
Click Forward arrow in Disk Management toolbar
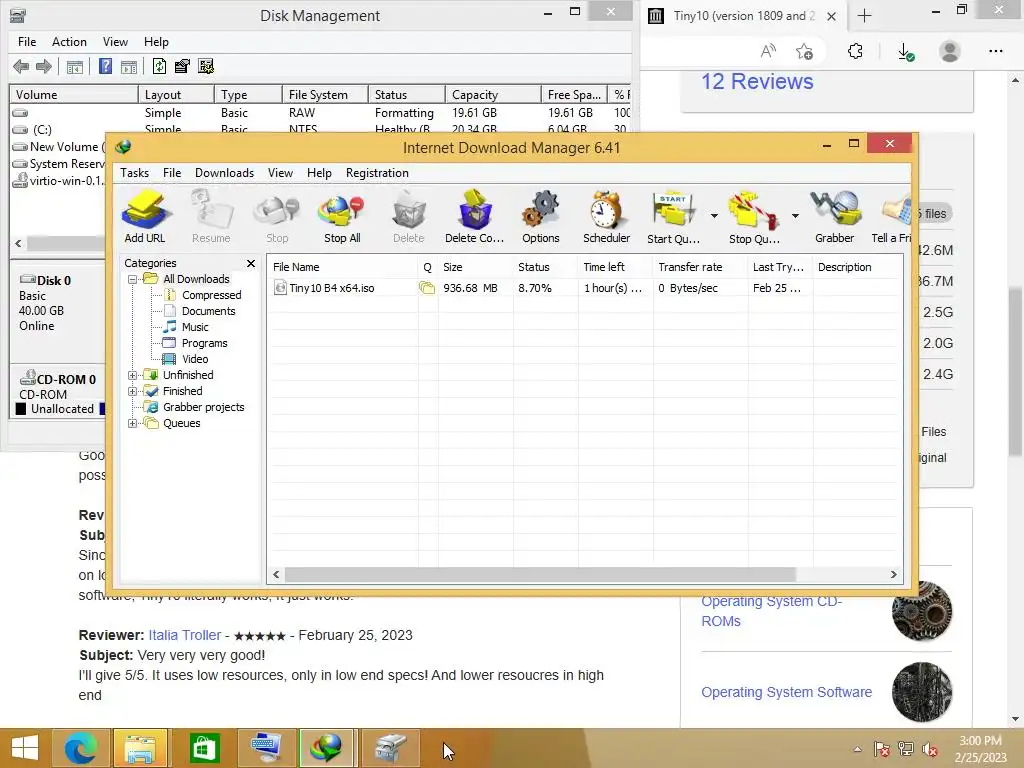tap(44, 66)
